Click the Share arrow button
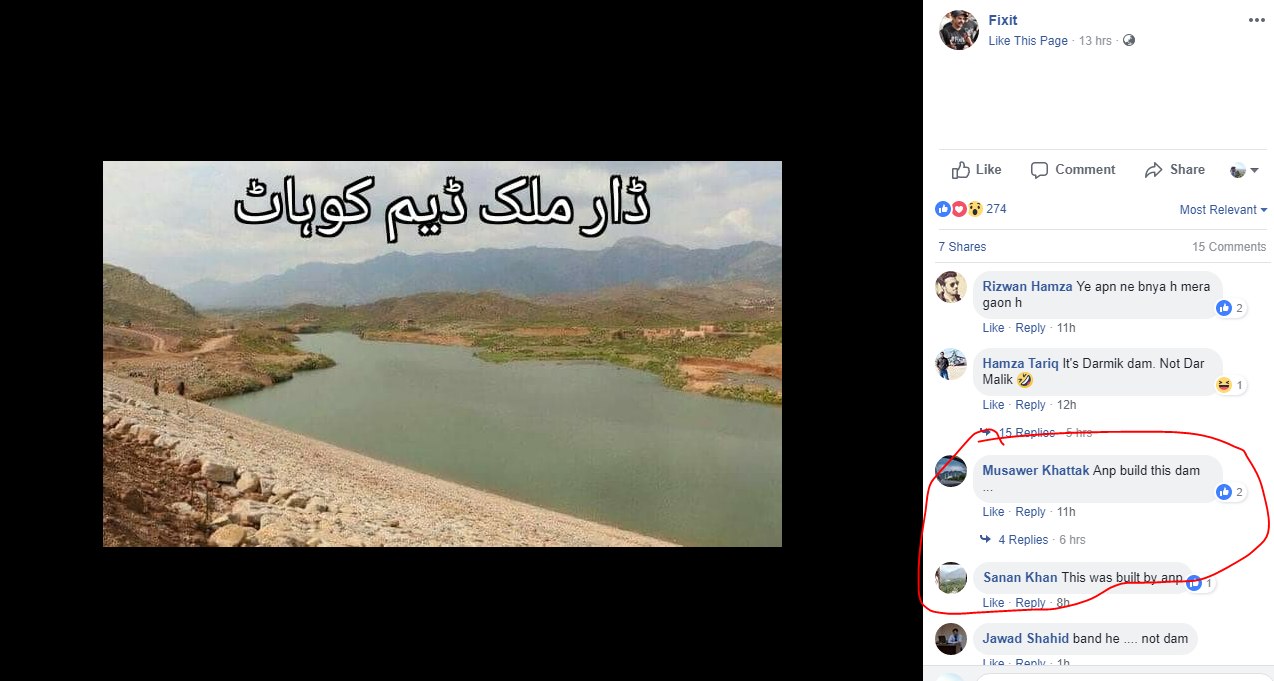The height and width of the screenshot is (681, 1274). 1175,170
